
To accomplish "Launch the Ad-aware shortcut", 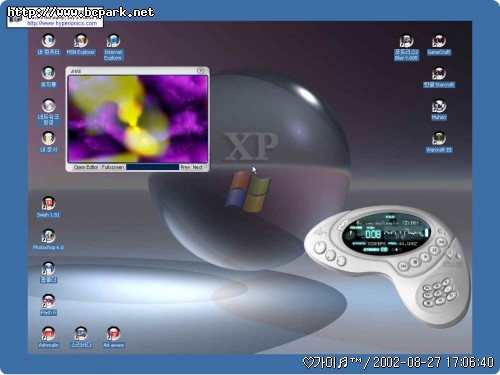I will tap(113, 337).
